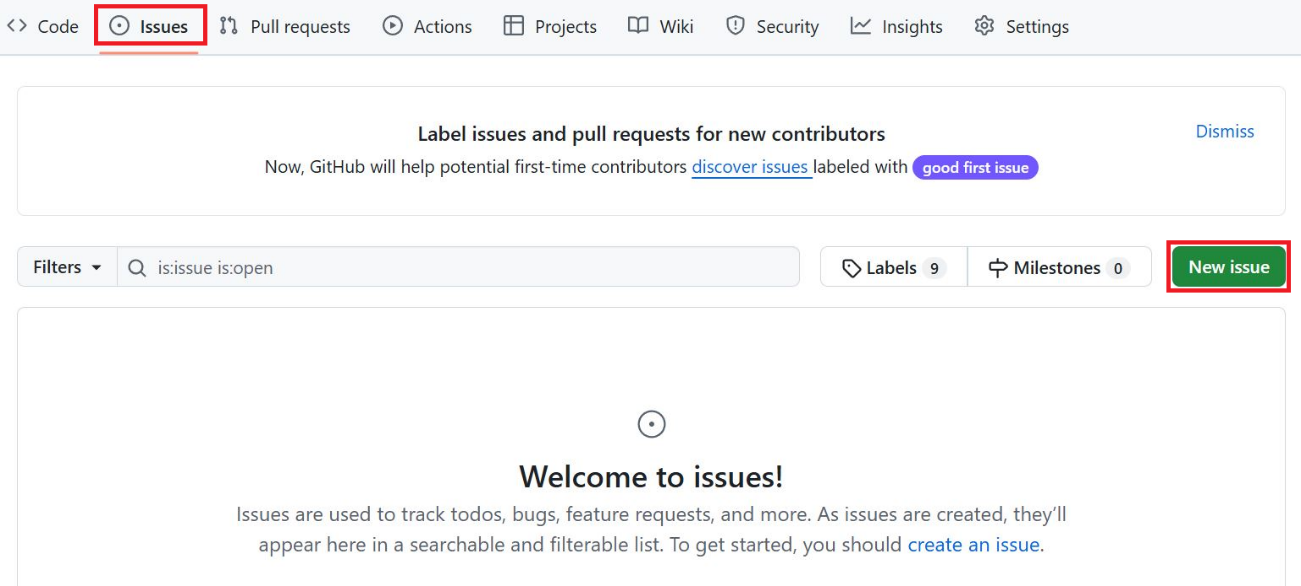Image resolution: width=1301 pixels, height=586 pixels.
Task: Click the issue search field
Action: point(459,267)
